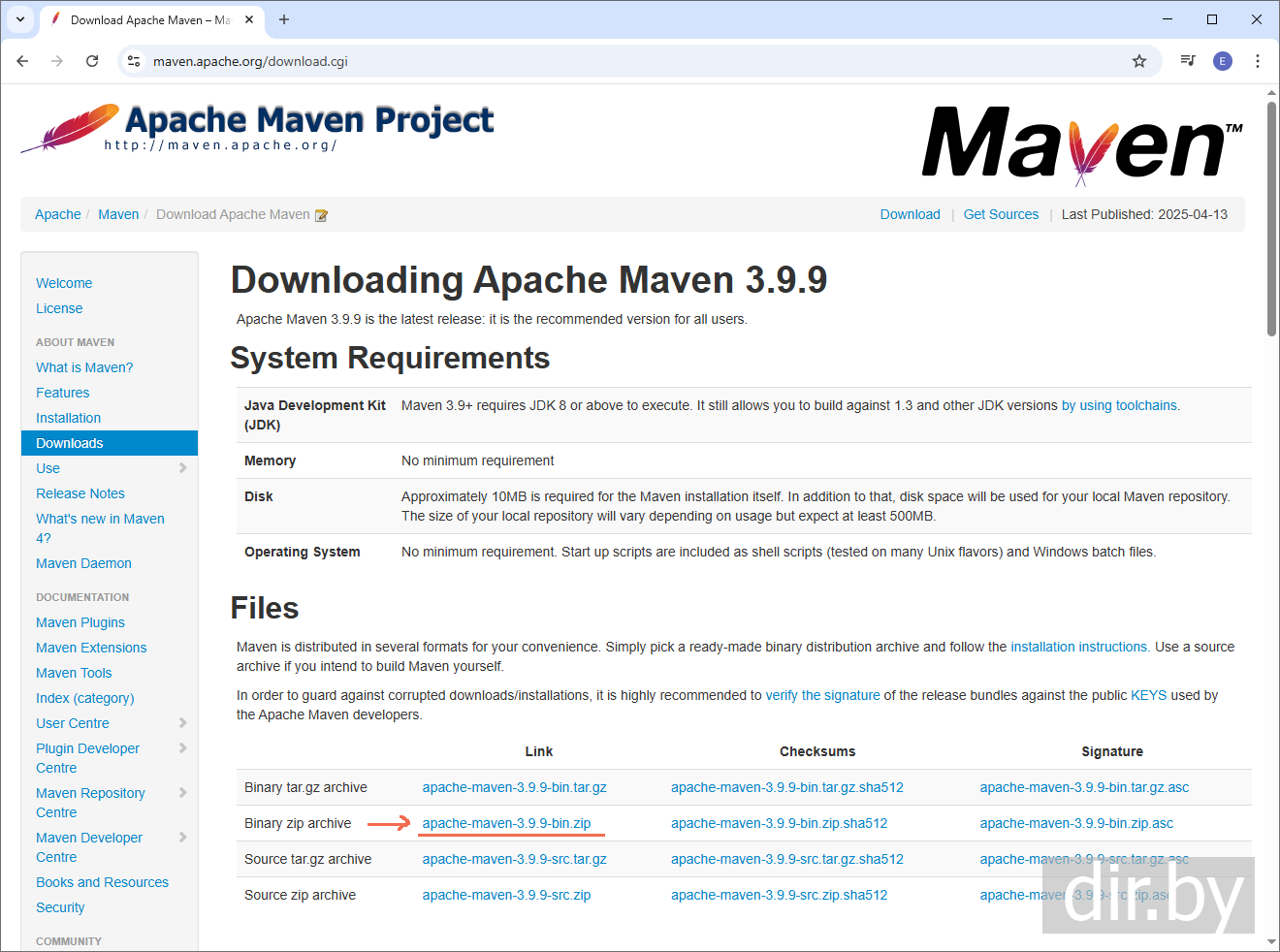Reload the Maven download page
This screenshot has width=1280, height=952.
[92, 61]
